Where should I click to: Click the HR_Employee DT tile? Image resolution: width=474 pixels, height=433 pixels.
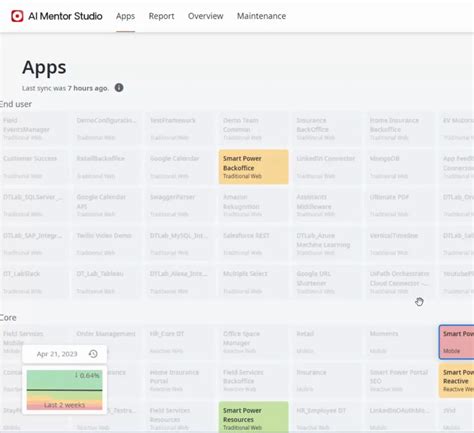327,418
